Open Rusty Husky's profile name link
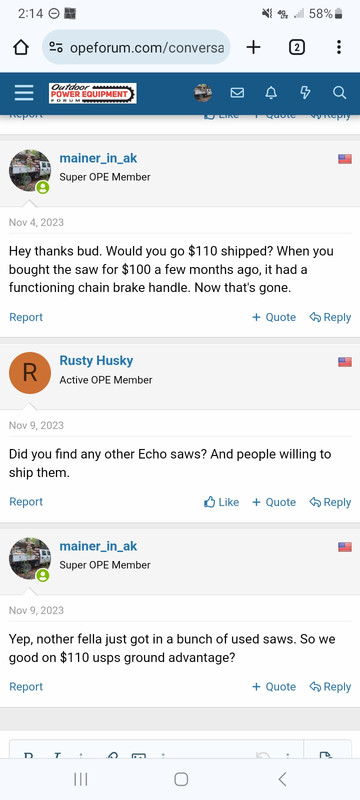This screenshot has width=360, height=800. (x=96, y=361)
